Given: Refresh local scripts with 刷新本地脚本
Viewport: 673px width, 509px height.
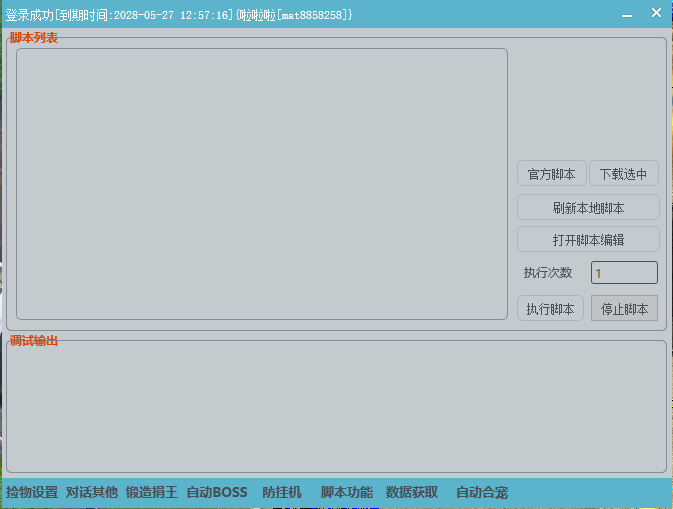Looking at the screenshot, I should click(588, 208).
